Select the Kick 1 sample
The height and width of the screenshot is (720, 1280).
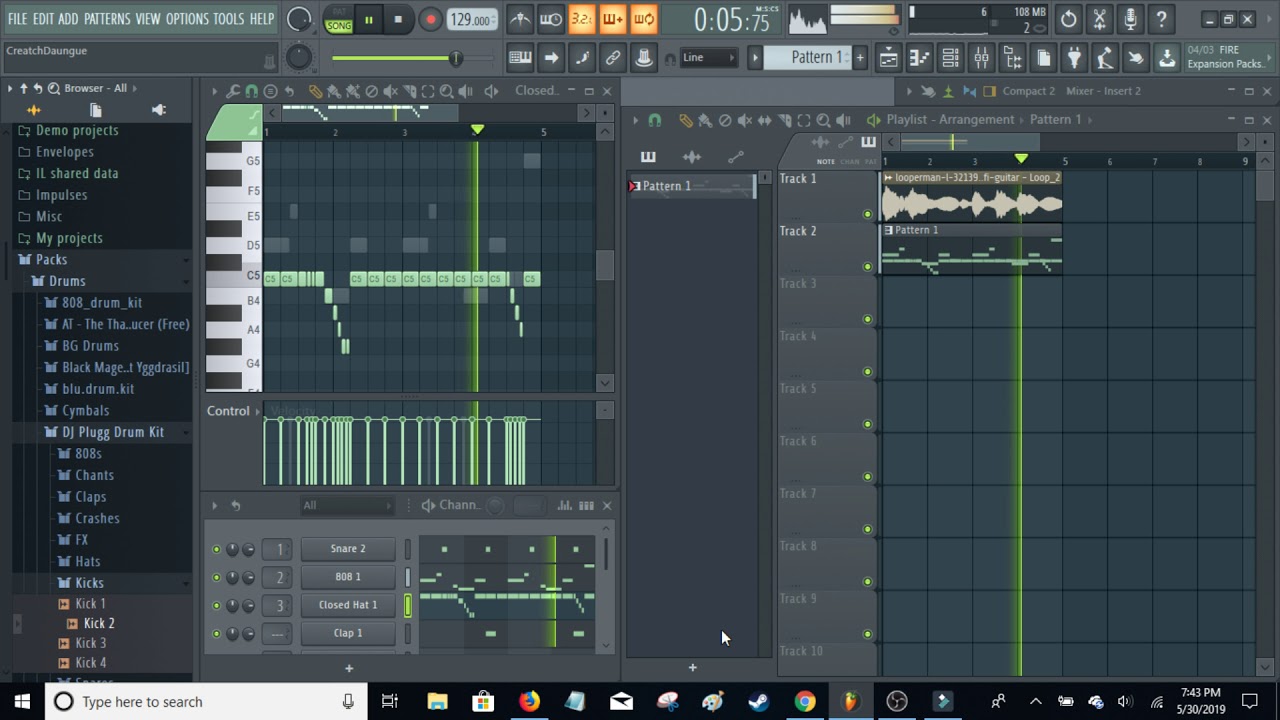[90, 603]
